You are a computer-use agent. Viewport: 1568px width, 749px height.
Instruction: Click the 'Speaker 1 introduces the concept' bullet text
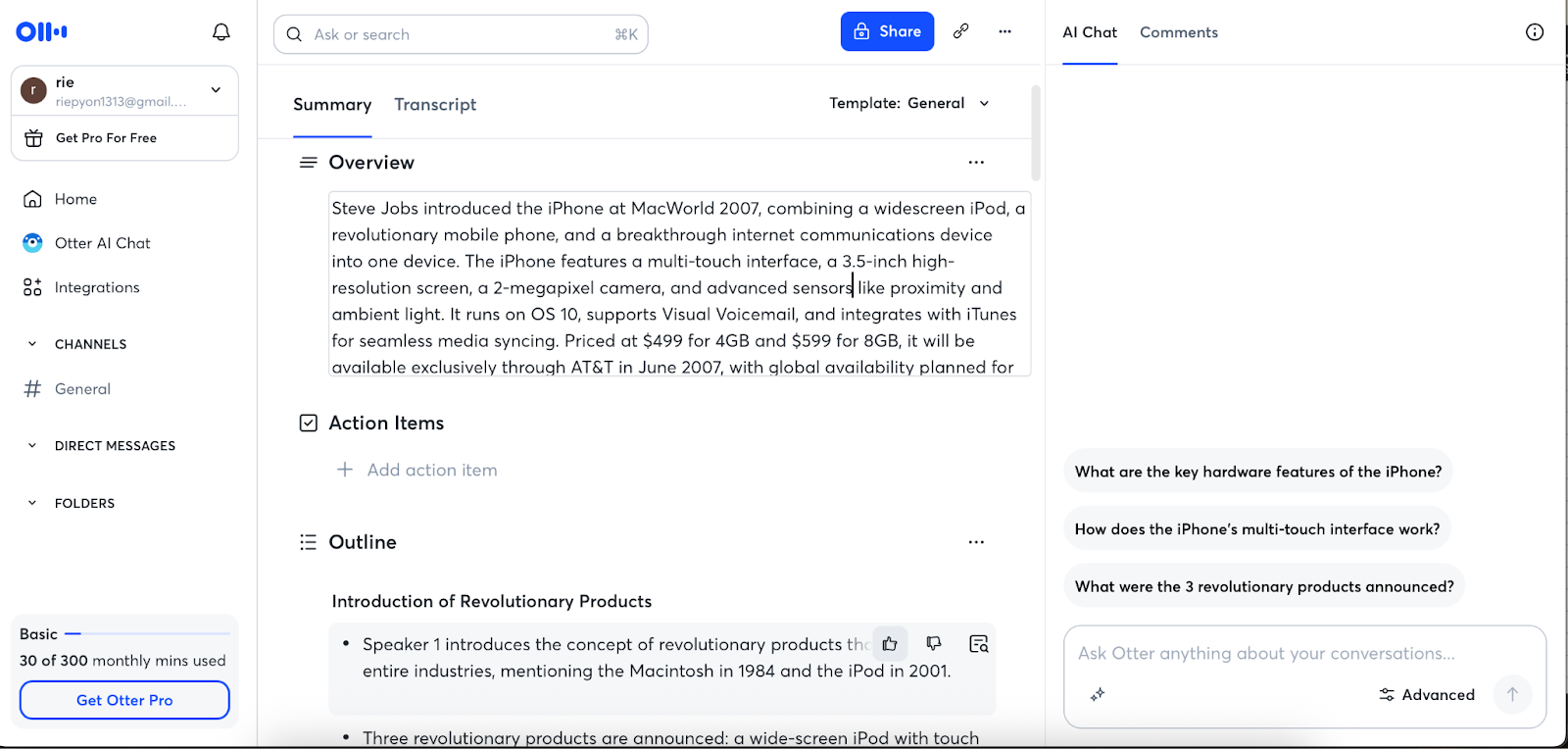(657, 658)
